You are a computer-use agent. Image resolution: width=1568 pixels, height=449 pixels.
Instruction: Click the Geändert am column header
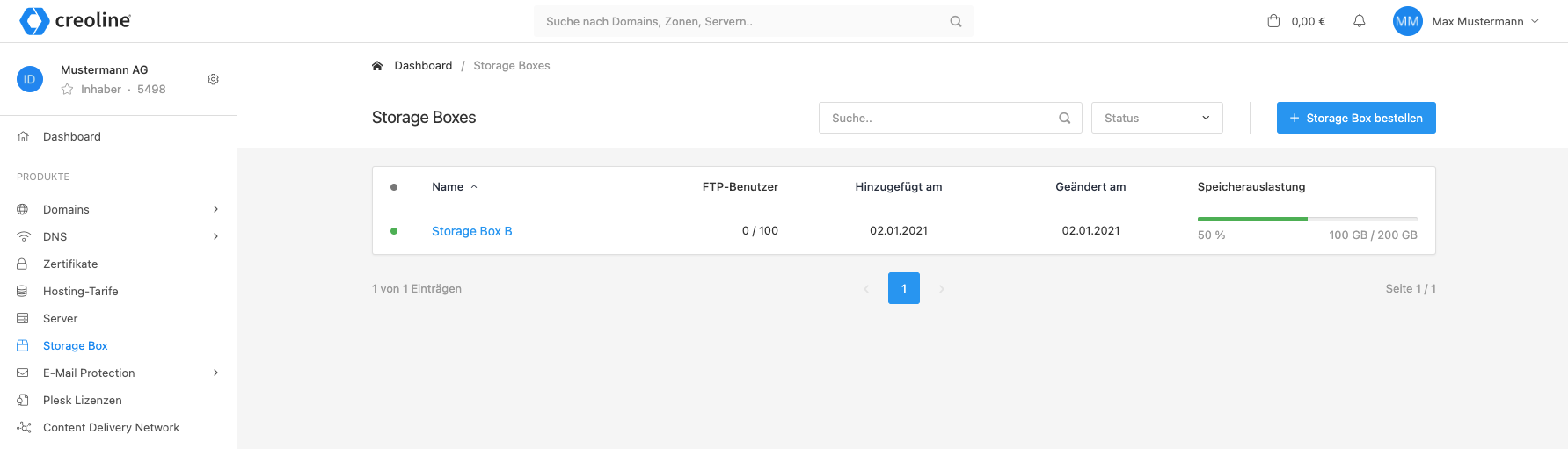coord(1090,186)
